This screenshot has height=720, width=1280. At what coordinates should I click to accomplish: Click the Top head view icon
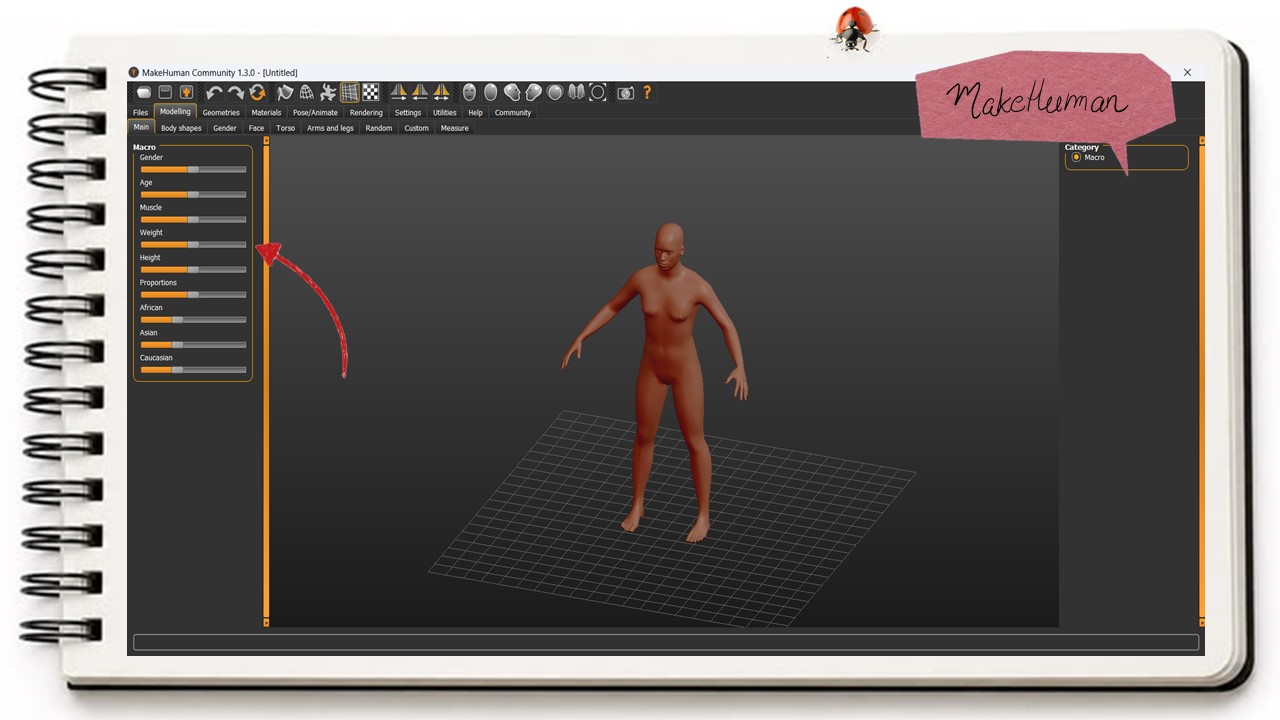coord(555,93)
